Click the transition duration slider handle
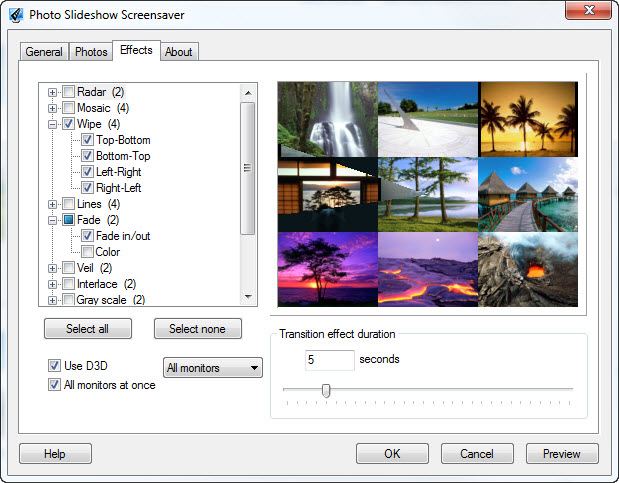 [x=326, y=390]
